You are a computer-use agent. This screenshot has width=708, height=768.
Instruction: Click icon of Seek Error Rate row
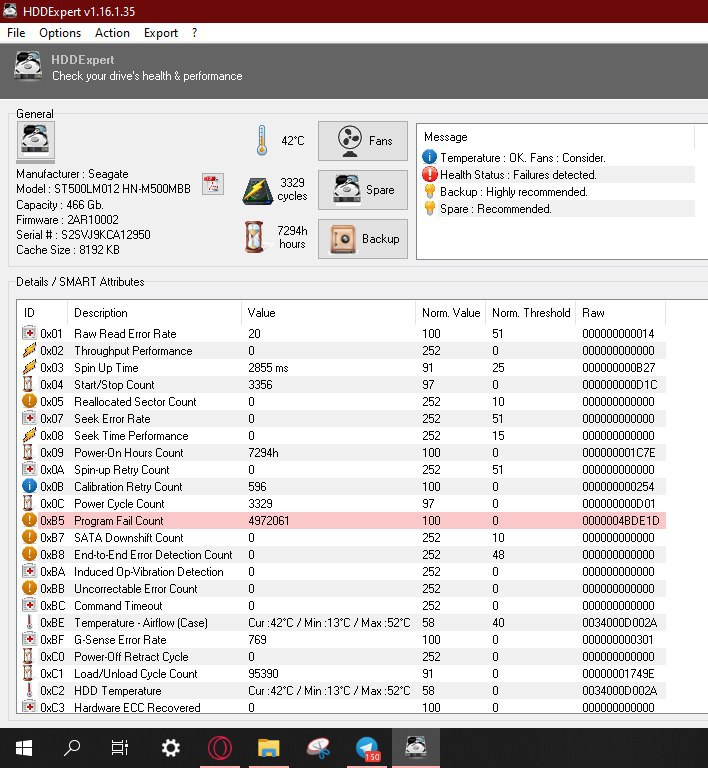coord(29,418)
